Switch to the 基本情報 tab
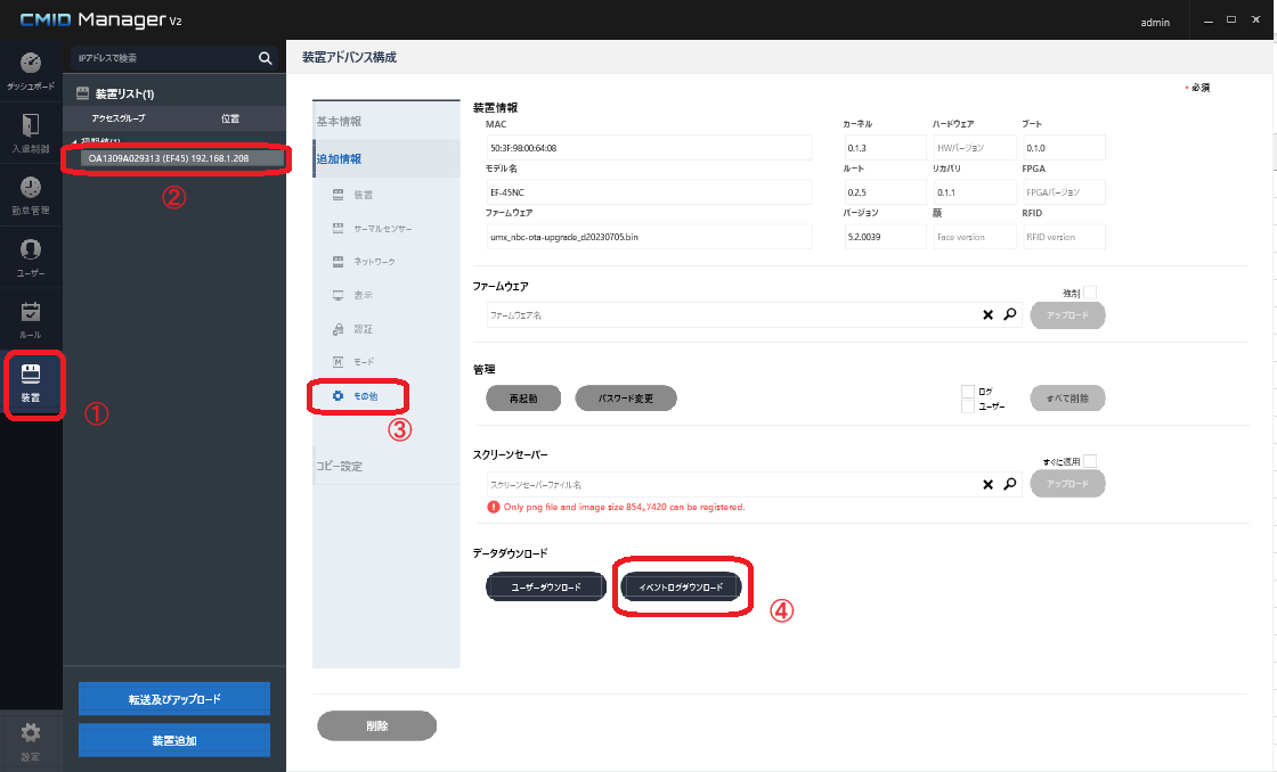 click(386, 121)
